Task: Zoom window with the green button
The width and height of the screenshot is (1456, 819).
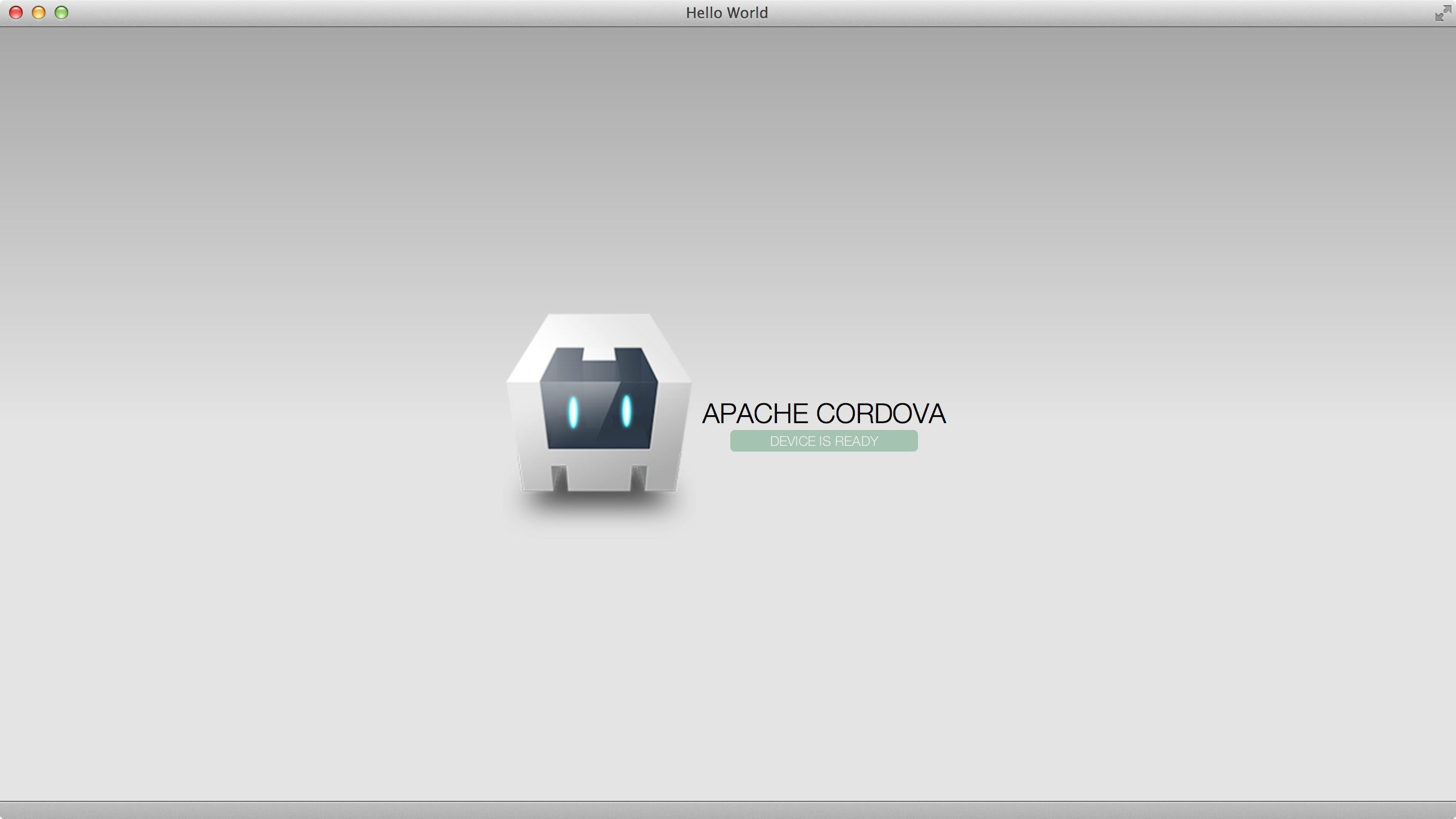Action: 61,13
